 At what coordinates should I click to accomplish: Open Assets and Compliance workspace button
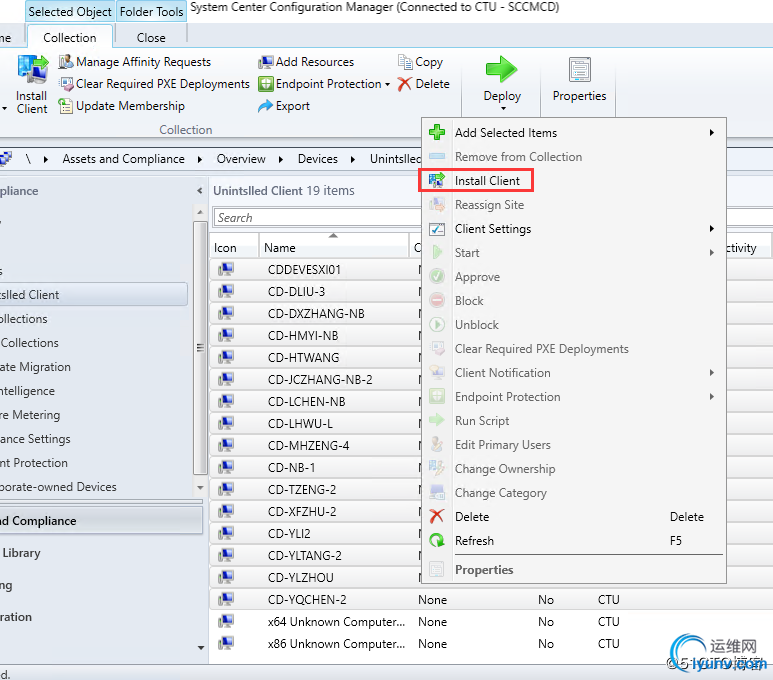click(x=101, y=521)
